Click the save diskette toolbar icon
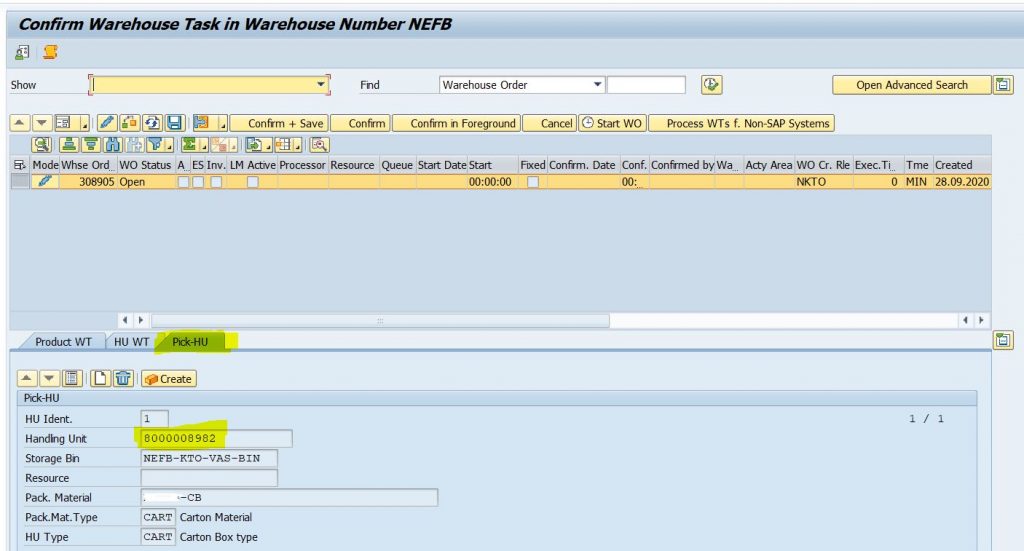 pos(174,123)
